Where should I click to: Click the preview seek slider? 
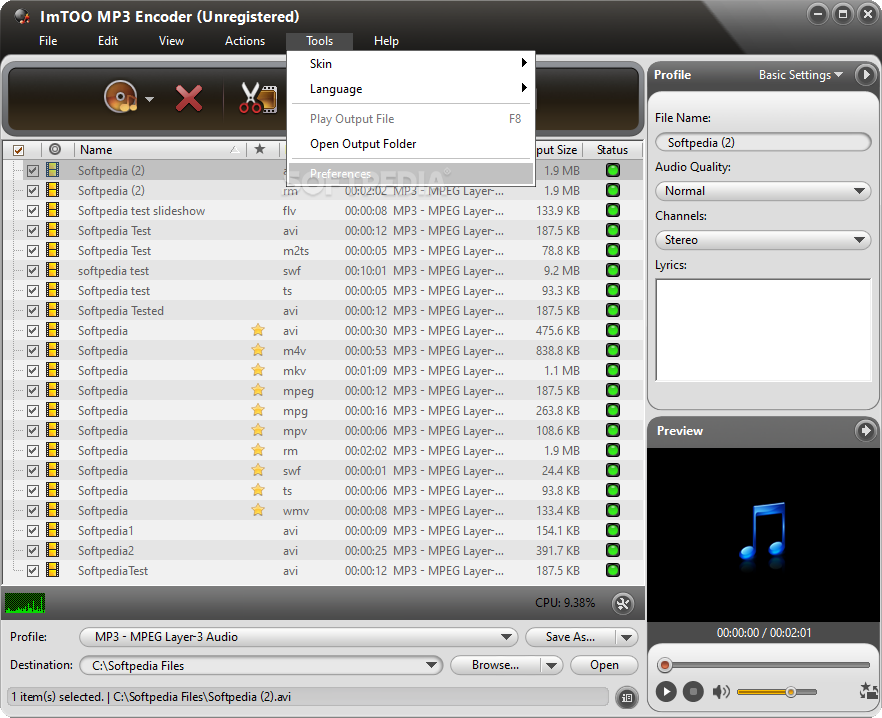click(x=764, y=665)
